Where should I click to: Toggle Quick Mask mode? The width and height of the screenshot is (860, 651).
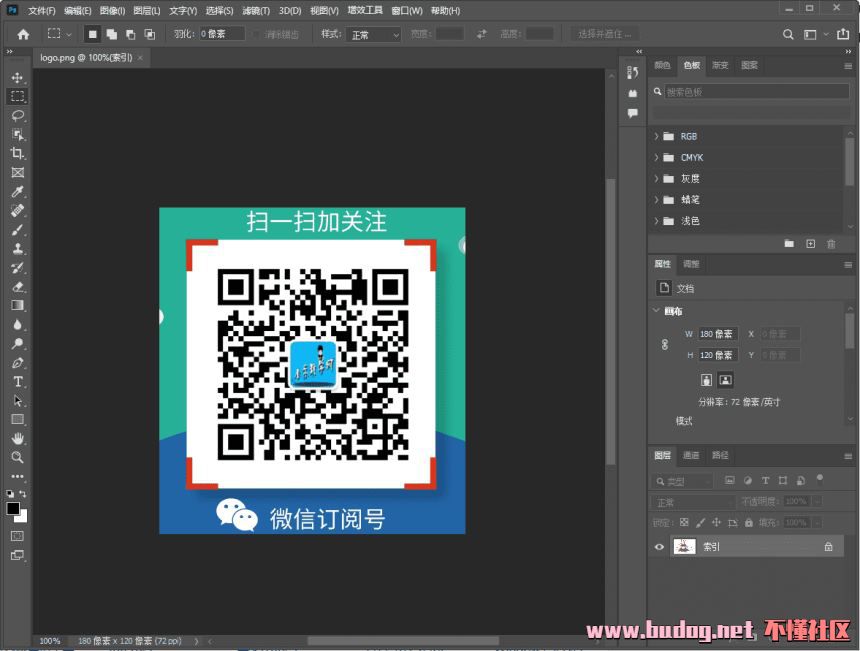tap(18, 536)
